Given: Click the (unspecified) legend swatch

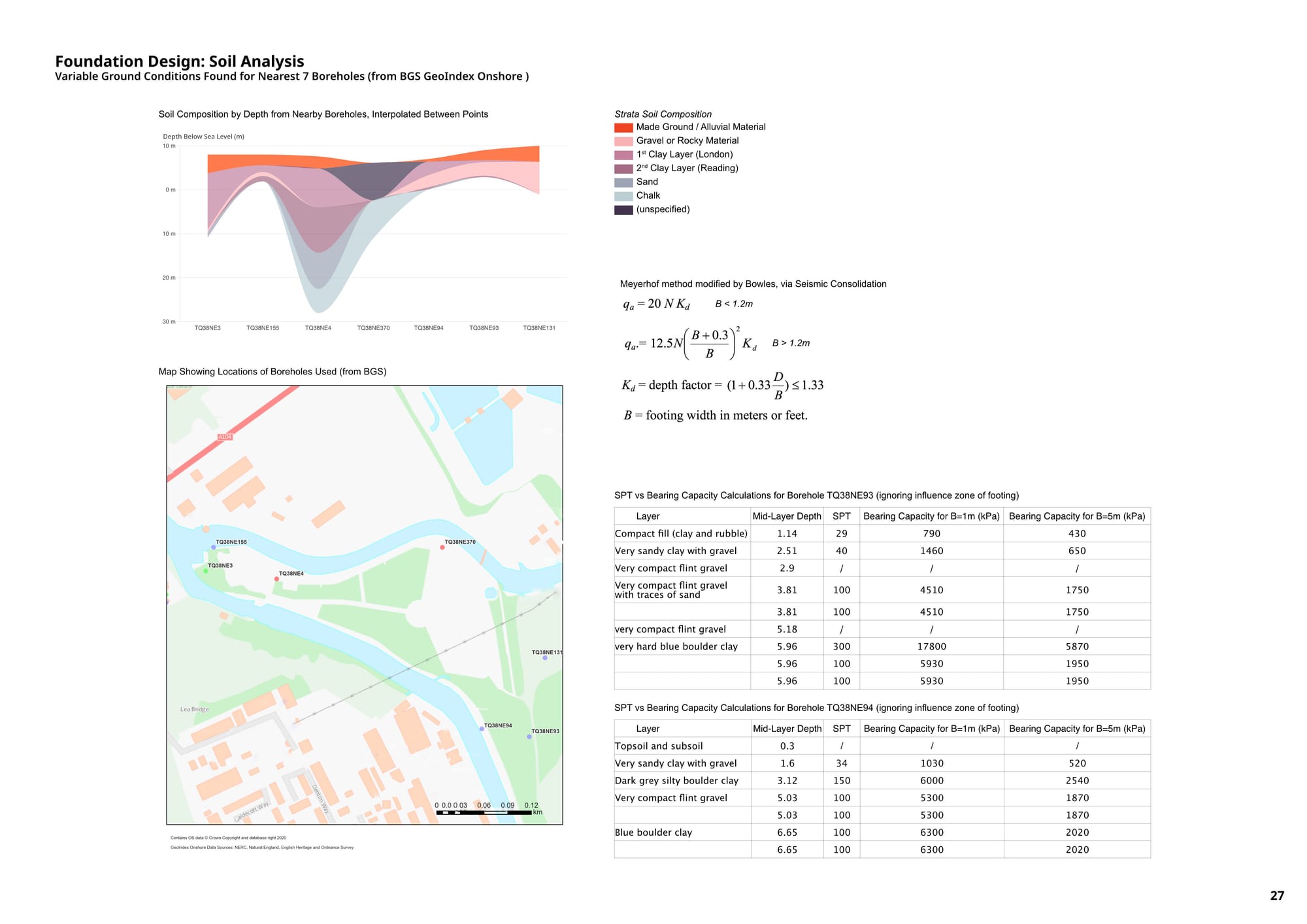Looking at the screenshot, I should click(623, 210).
